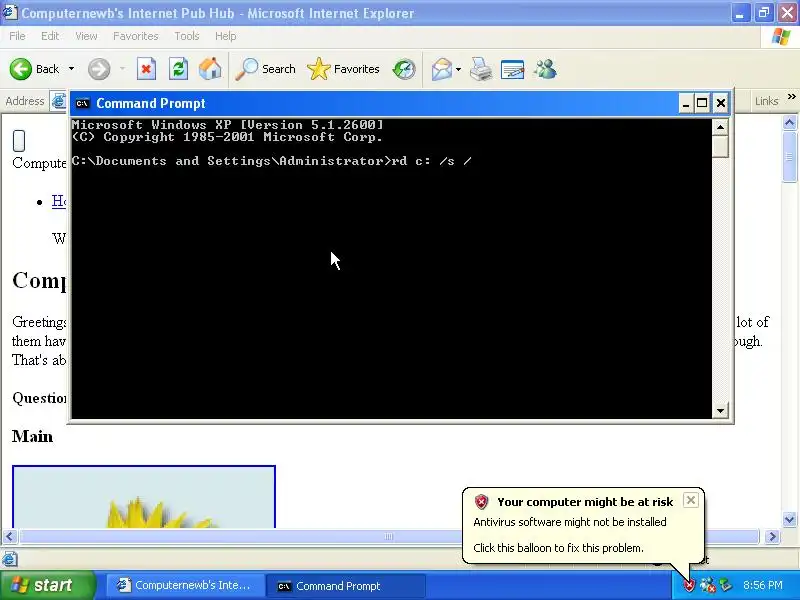Open the Edit menu

(50, 36)
